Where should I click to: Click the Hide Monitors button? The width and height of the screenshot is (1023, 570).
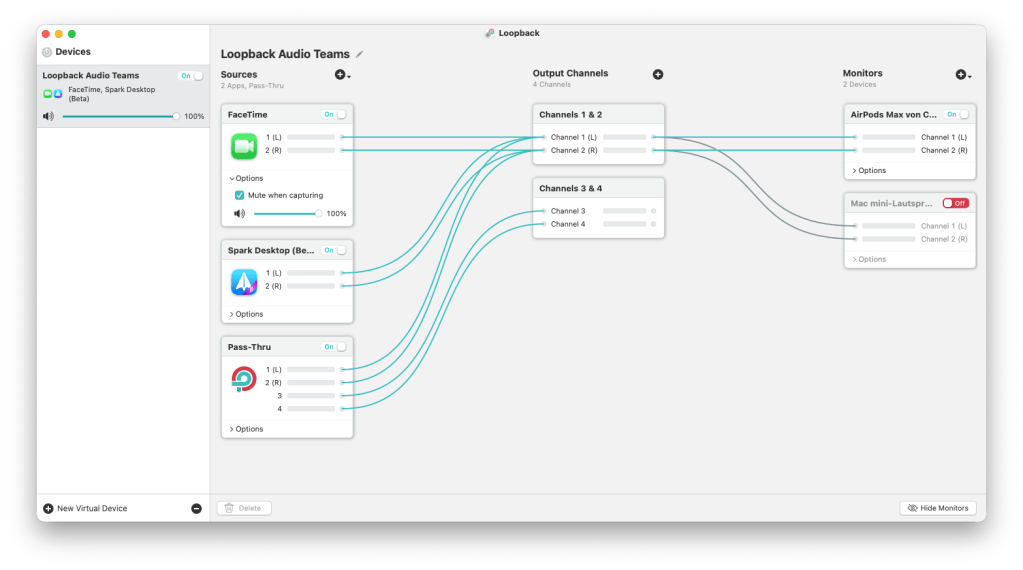937,508
